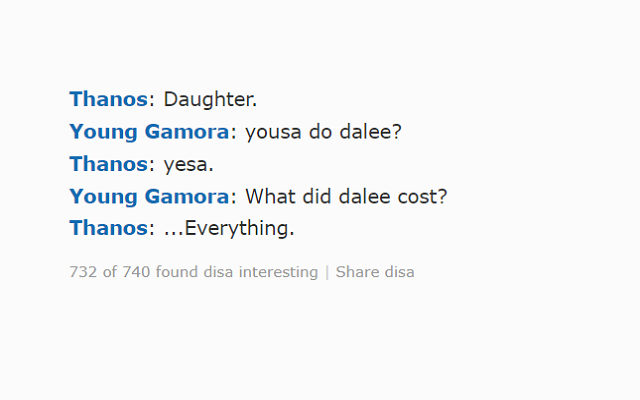Viewport: 640px width, 400px height.
Task: Click the number "732" in the vote count
Action: [83, 272]
